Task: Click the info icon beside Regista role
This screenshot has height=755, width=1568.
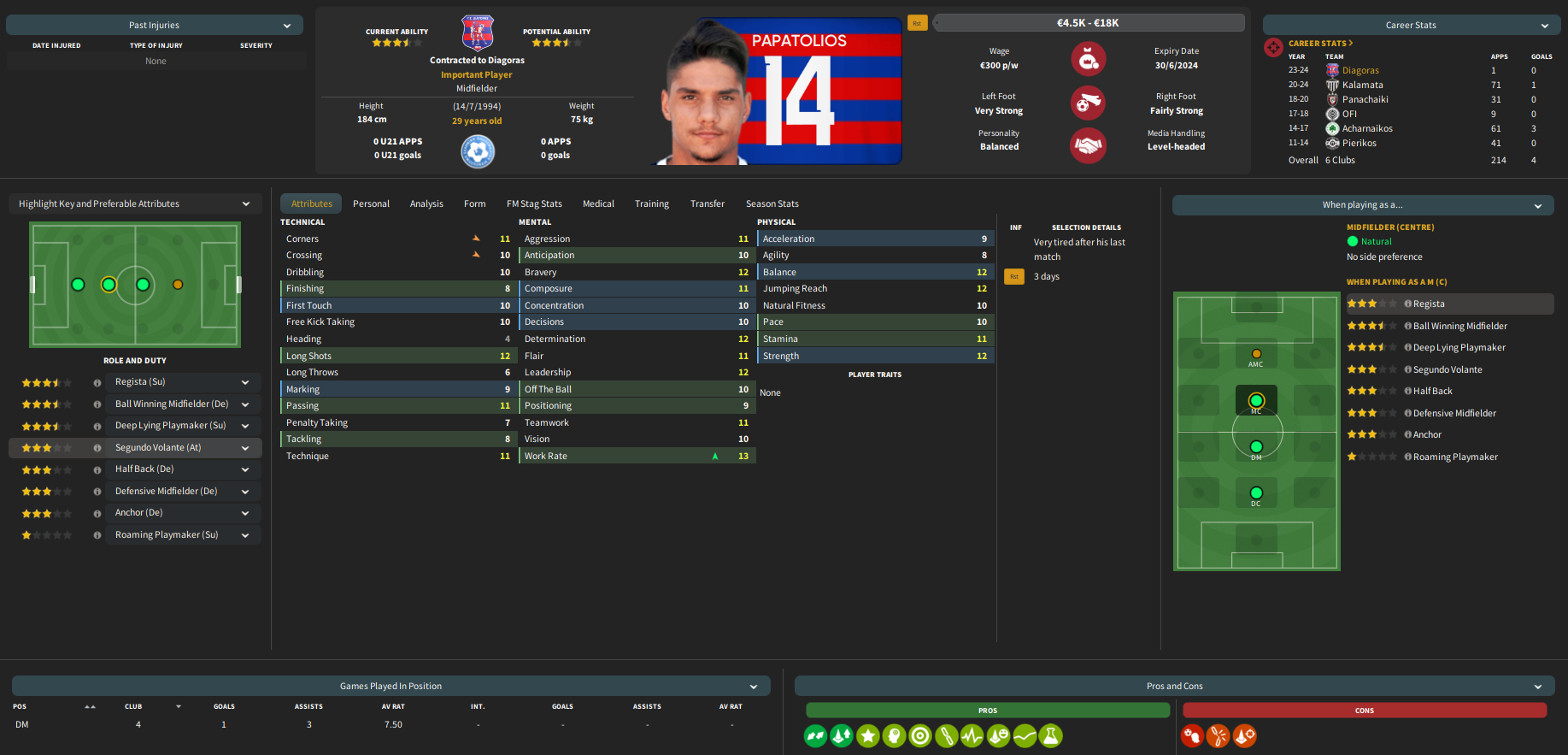Action: [x=97, y=382]
